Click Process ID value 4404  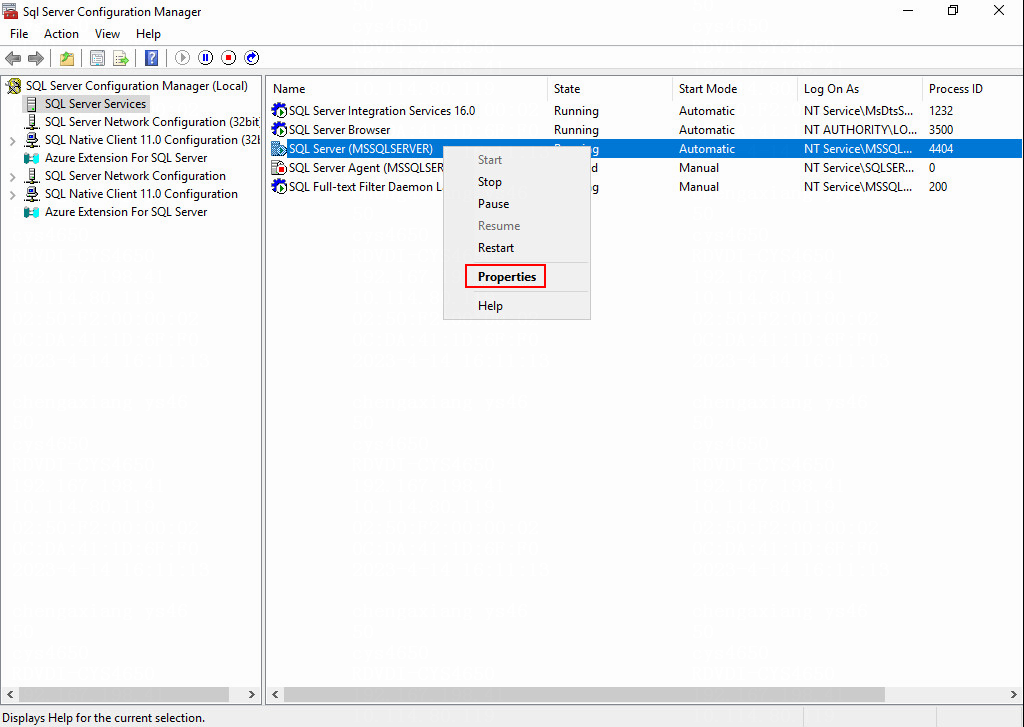pos(941,149)
